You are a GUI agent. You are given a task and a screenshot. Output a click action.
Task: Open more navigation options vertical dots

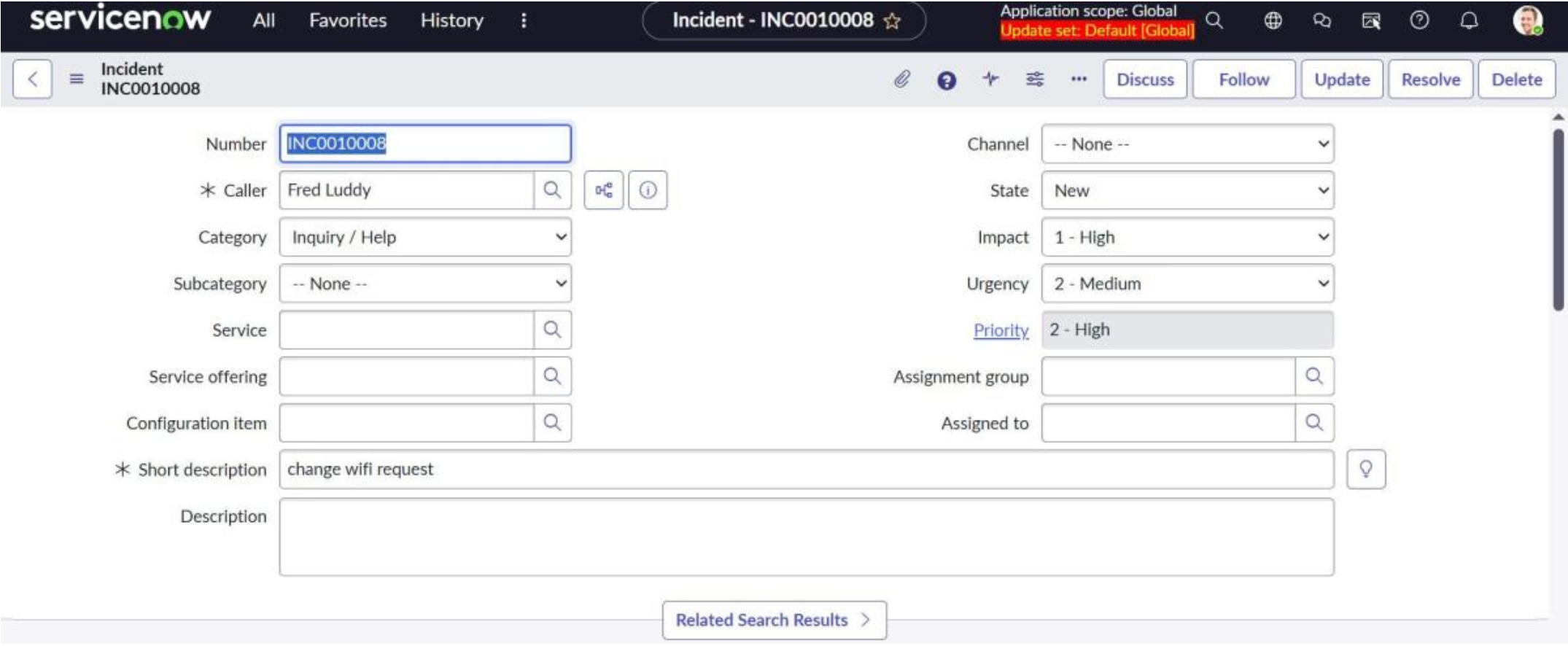(524, 20)
